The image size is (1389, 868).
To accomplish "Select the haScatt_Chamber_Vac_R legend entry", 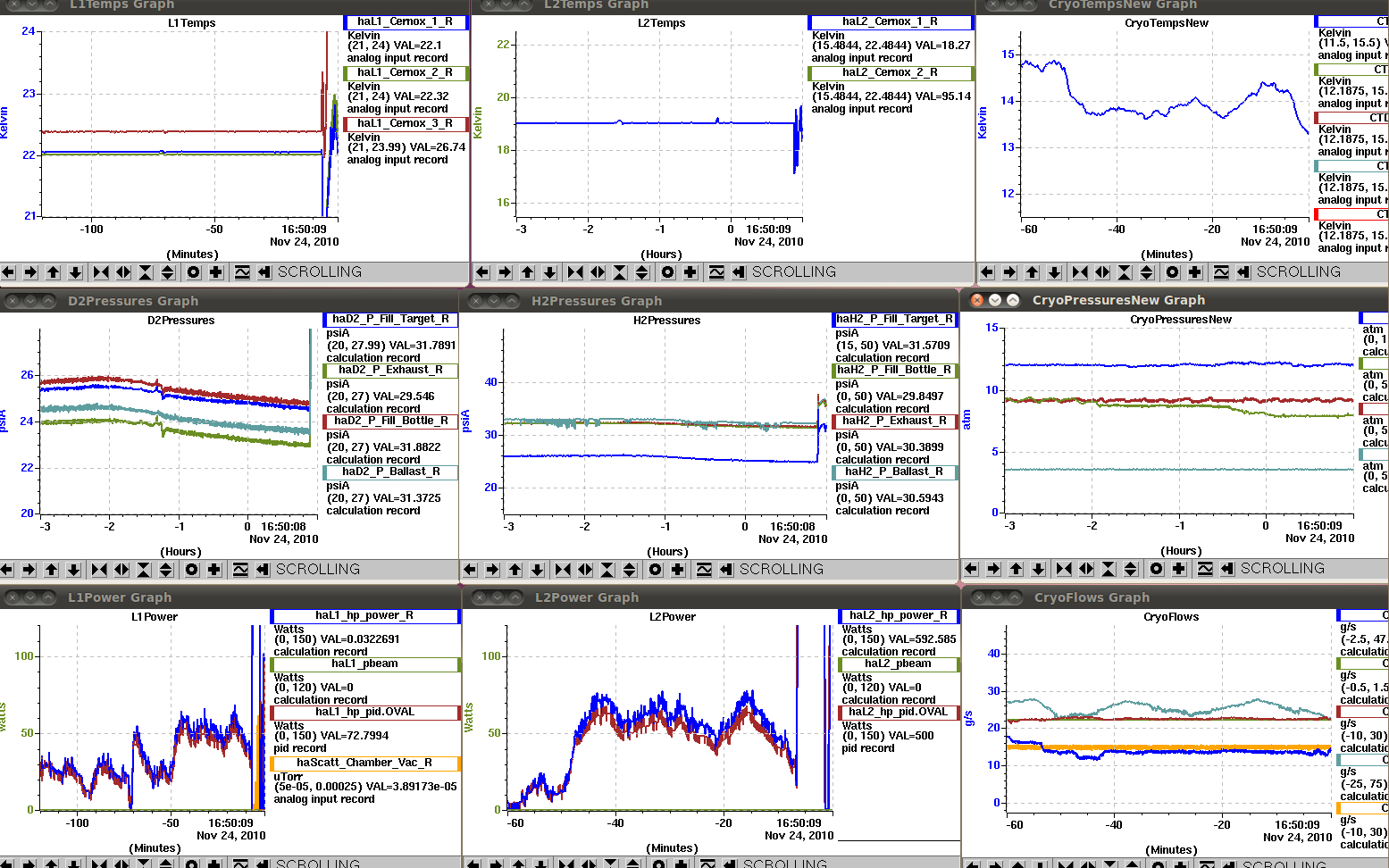I will 364,764.
